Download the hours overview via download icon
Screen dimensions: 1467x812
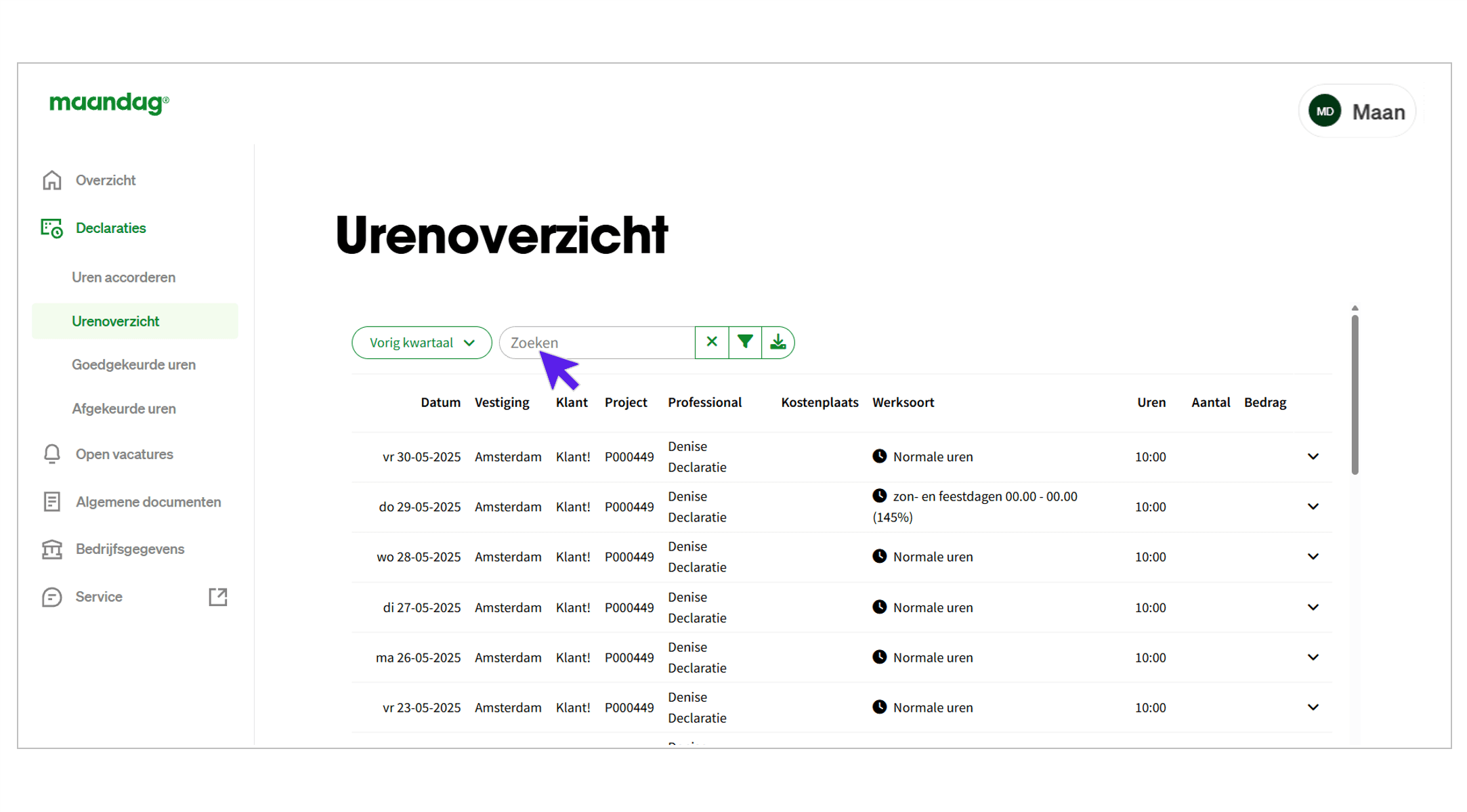(x=778, y=342)
